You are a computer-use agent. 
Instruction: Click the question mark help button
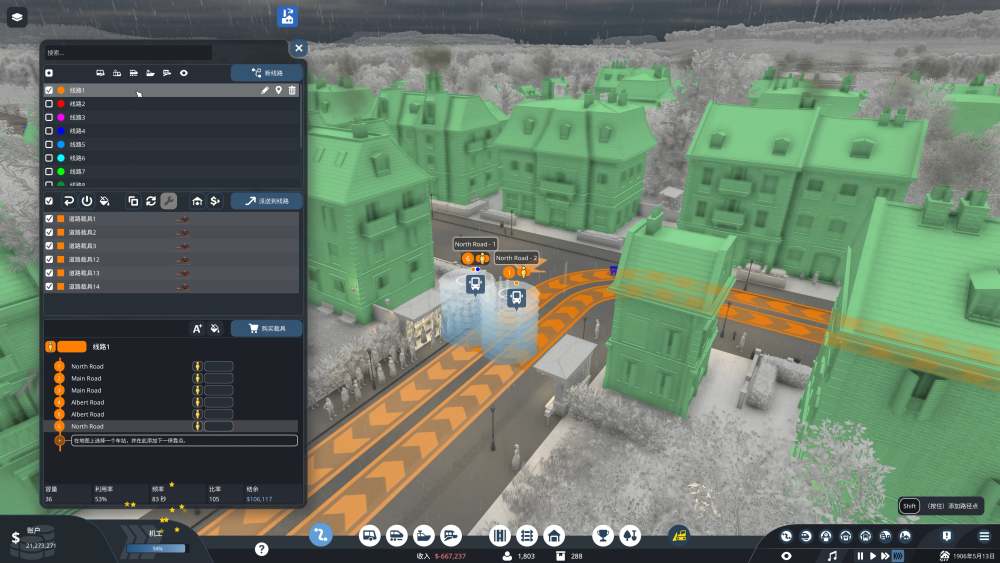click(x=261, y=549)
